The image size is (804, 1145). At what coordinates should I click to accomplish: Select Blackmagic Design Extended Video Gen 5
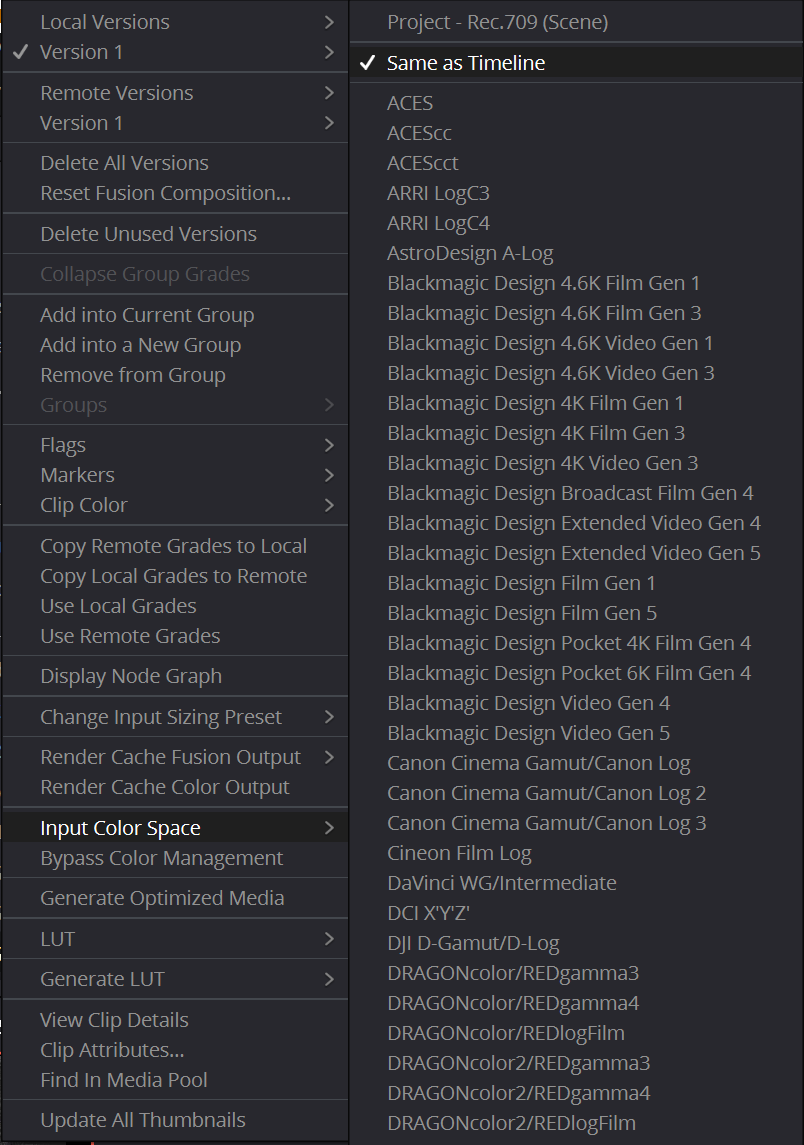pos(577,553)
